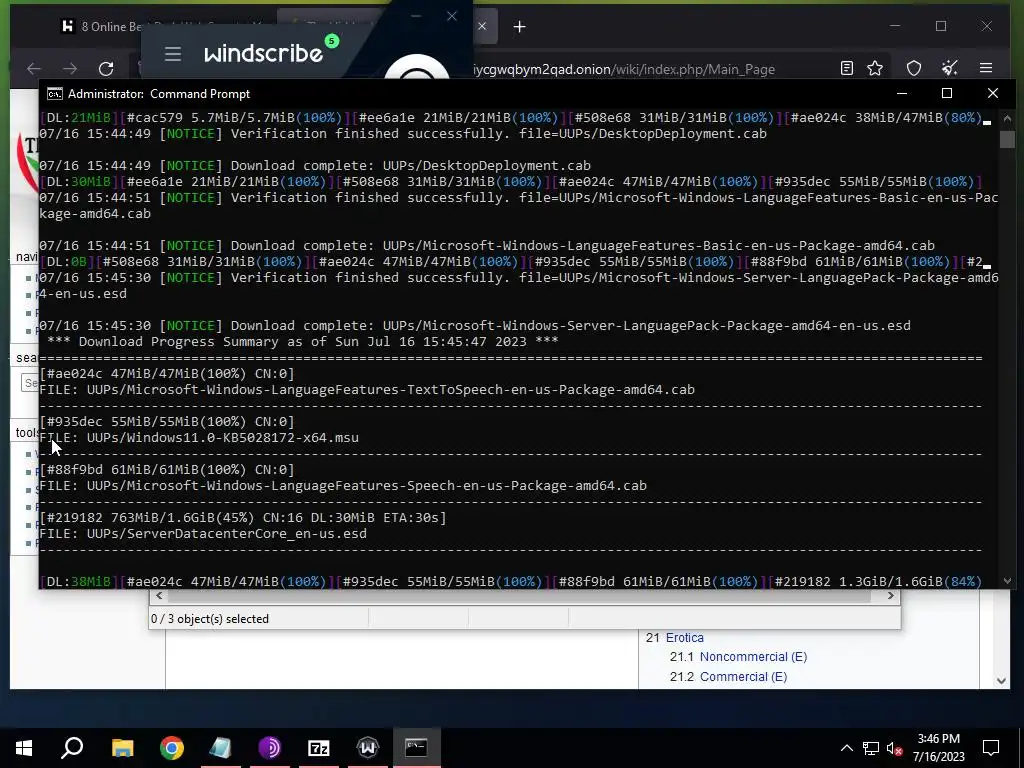The image size is (1024, 768).
Task: Click the Command Prompt taskbar icon
Action: coord(417,748)
